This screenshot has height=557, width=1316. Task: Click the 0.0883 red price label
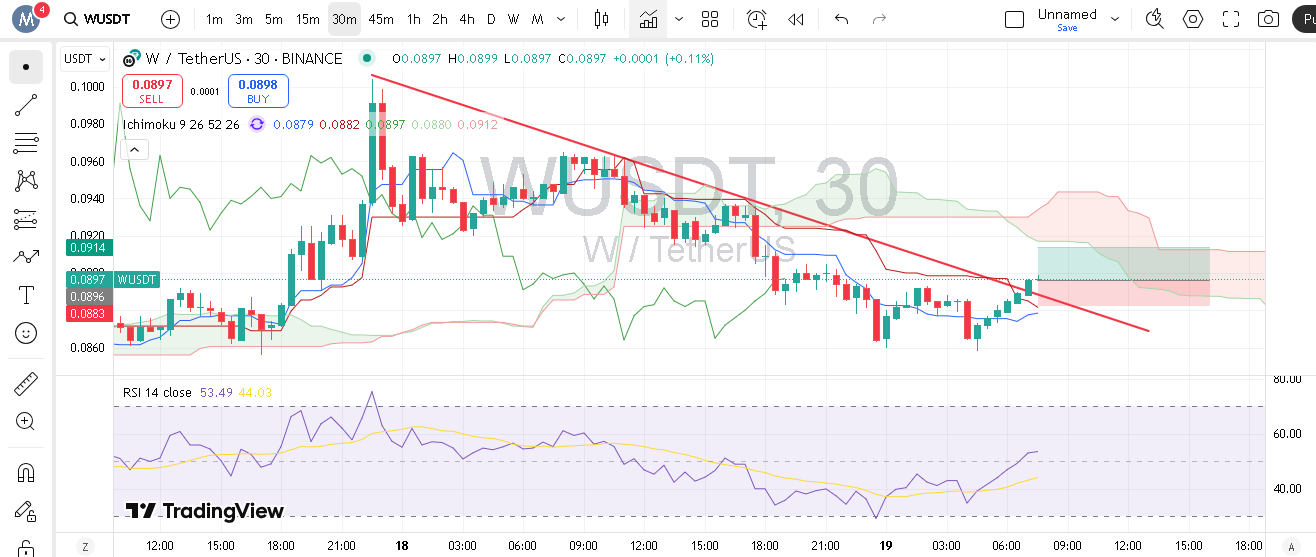click(90, 314)
